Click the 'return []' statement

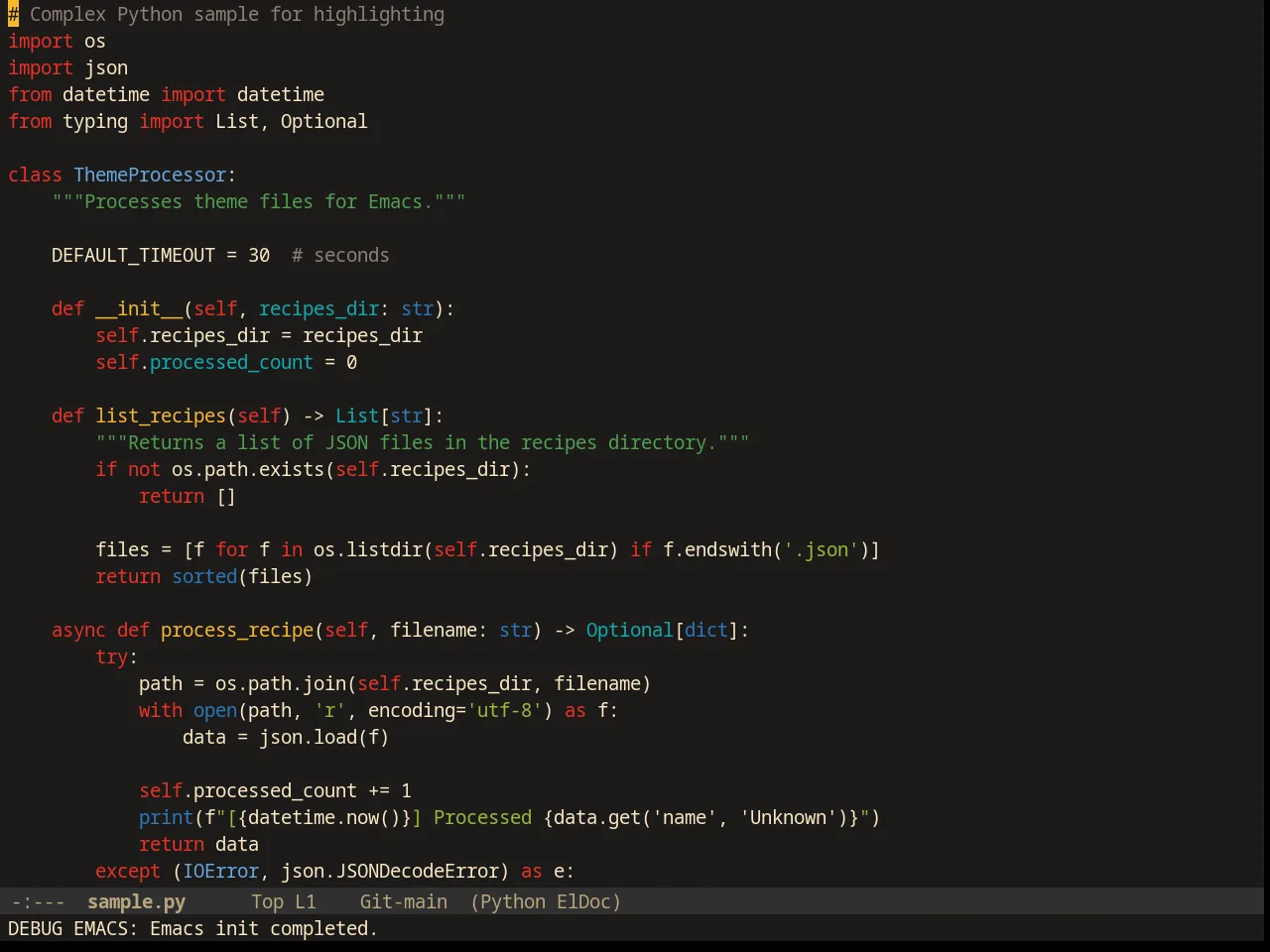click(x=188, y=496)
